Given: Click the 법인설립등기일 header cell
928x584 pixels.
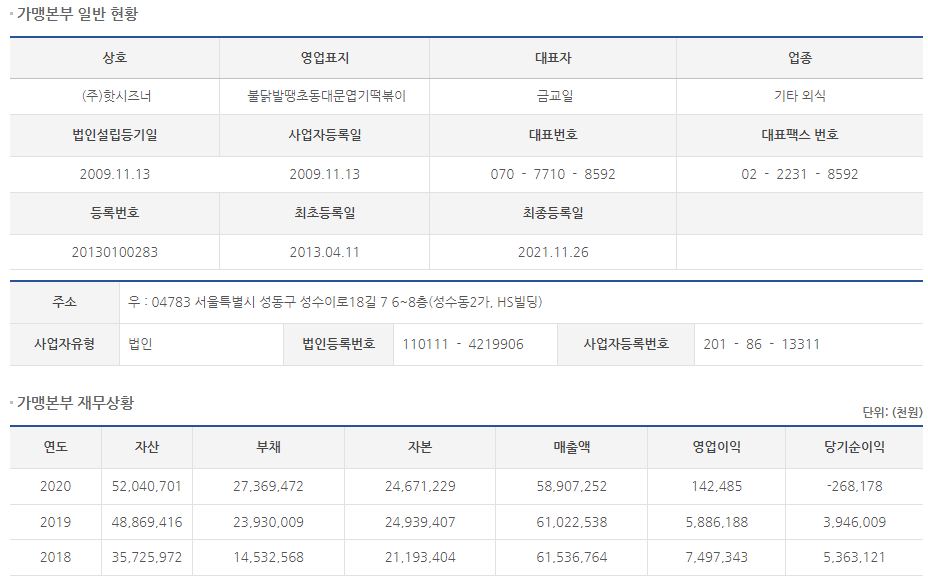Looking at the screenshot, I should coord(115,135).
